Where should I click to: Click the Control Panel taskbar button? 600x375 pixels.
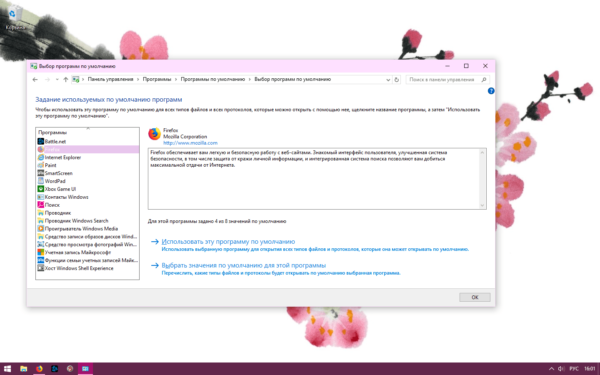pos(85,369)
